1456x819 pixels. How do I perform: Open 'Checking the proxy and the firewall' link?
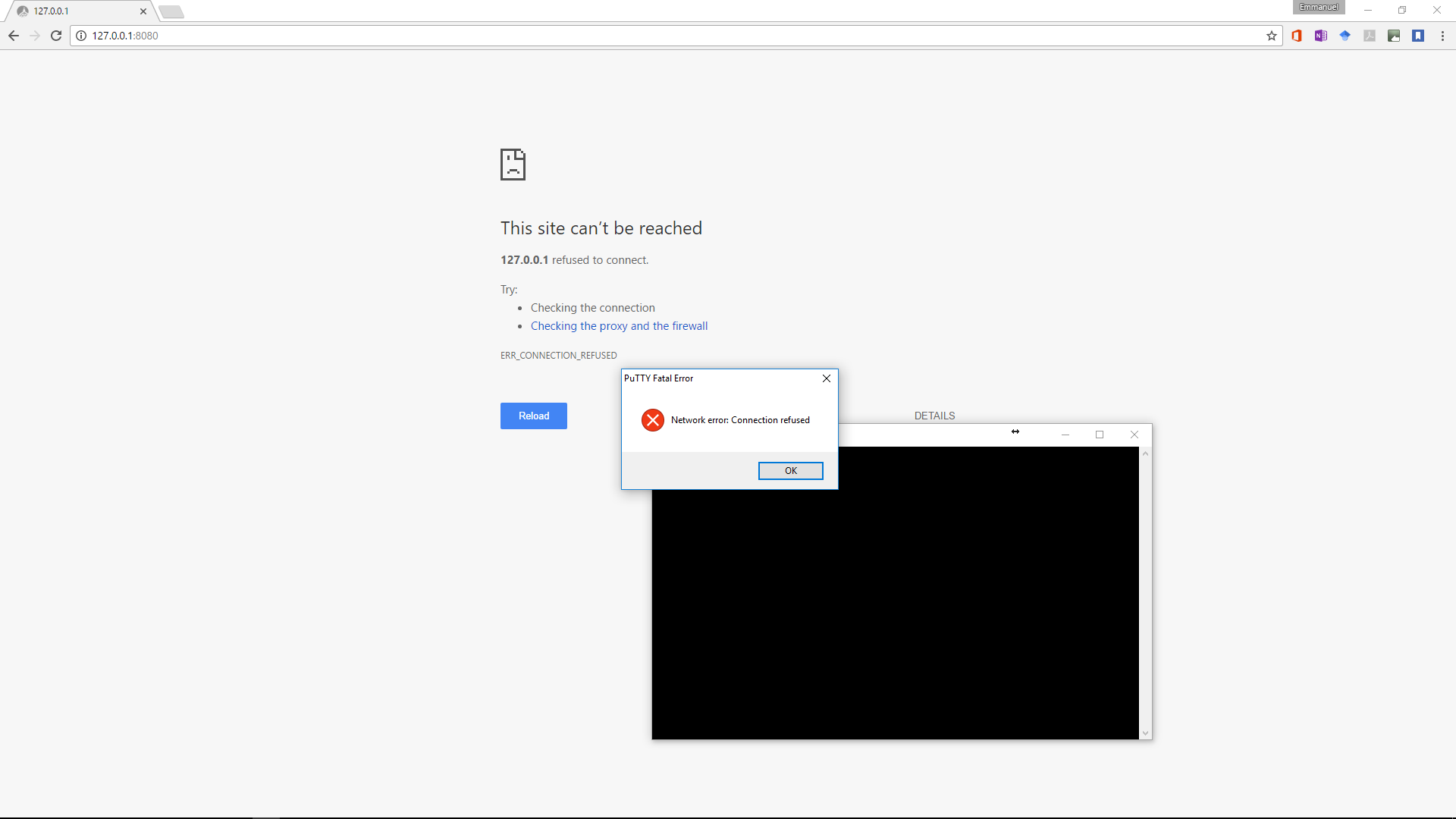(619, 326)
